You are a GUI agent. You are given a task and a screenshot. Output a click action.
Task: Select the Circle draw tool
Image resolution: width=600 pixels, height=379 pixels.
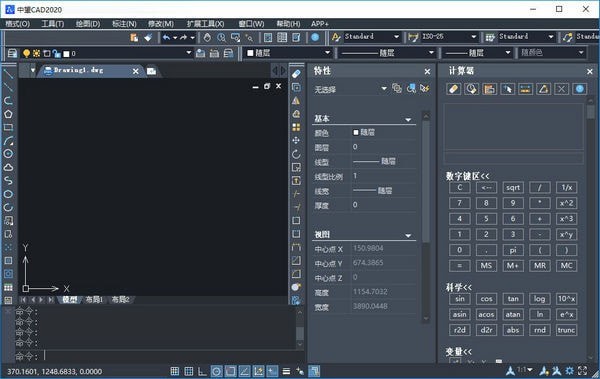(x=8, y=154)
